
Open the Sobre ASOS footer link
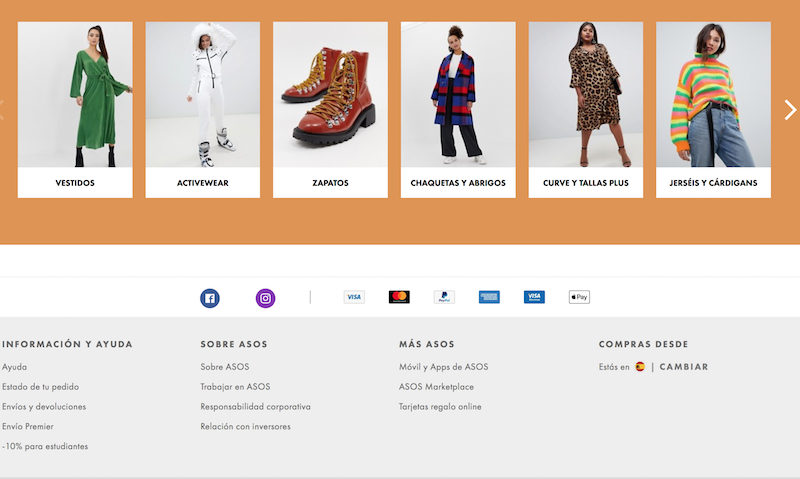point(225,367)
